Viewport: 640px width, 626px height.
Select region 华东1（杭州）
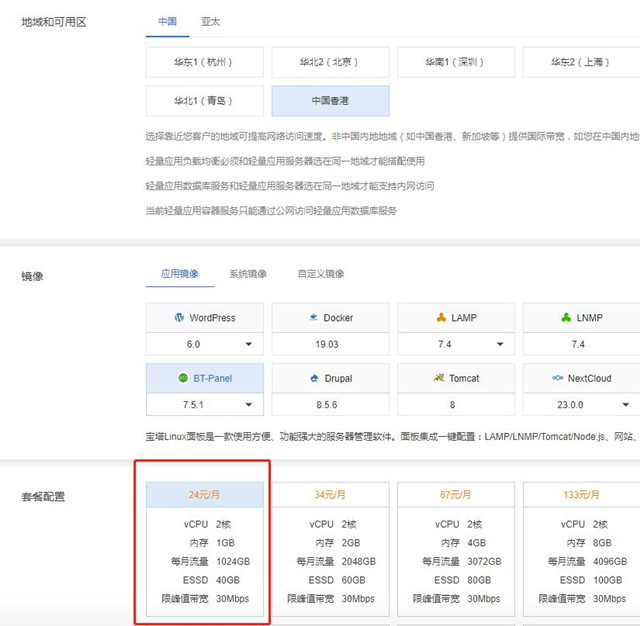click(204, 62)
